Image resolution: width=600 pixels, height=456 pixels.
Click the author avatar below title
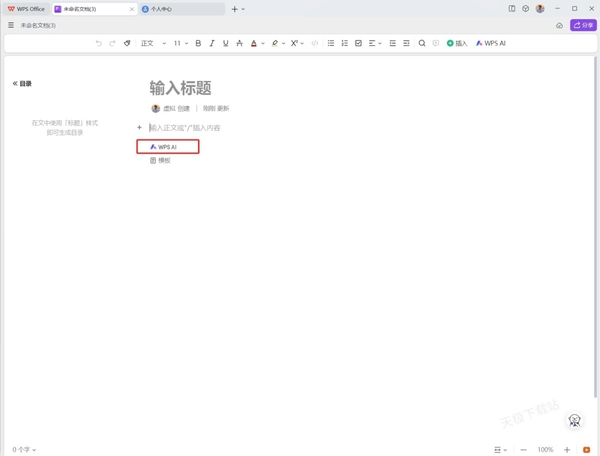155,109
